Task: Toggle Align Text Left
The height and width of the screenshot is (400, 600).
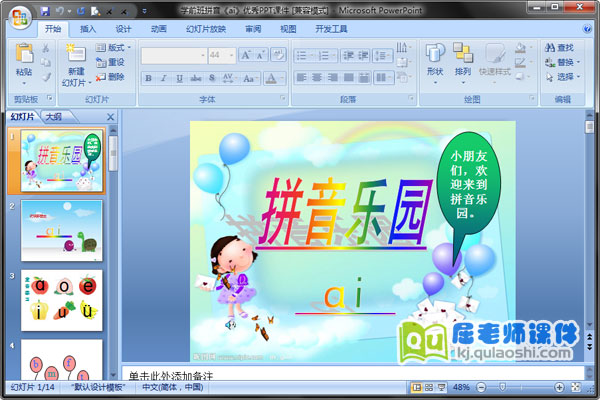Action: point(302,78)
